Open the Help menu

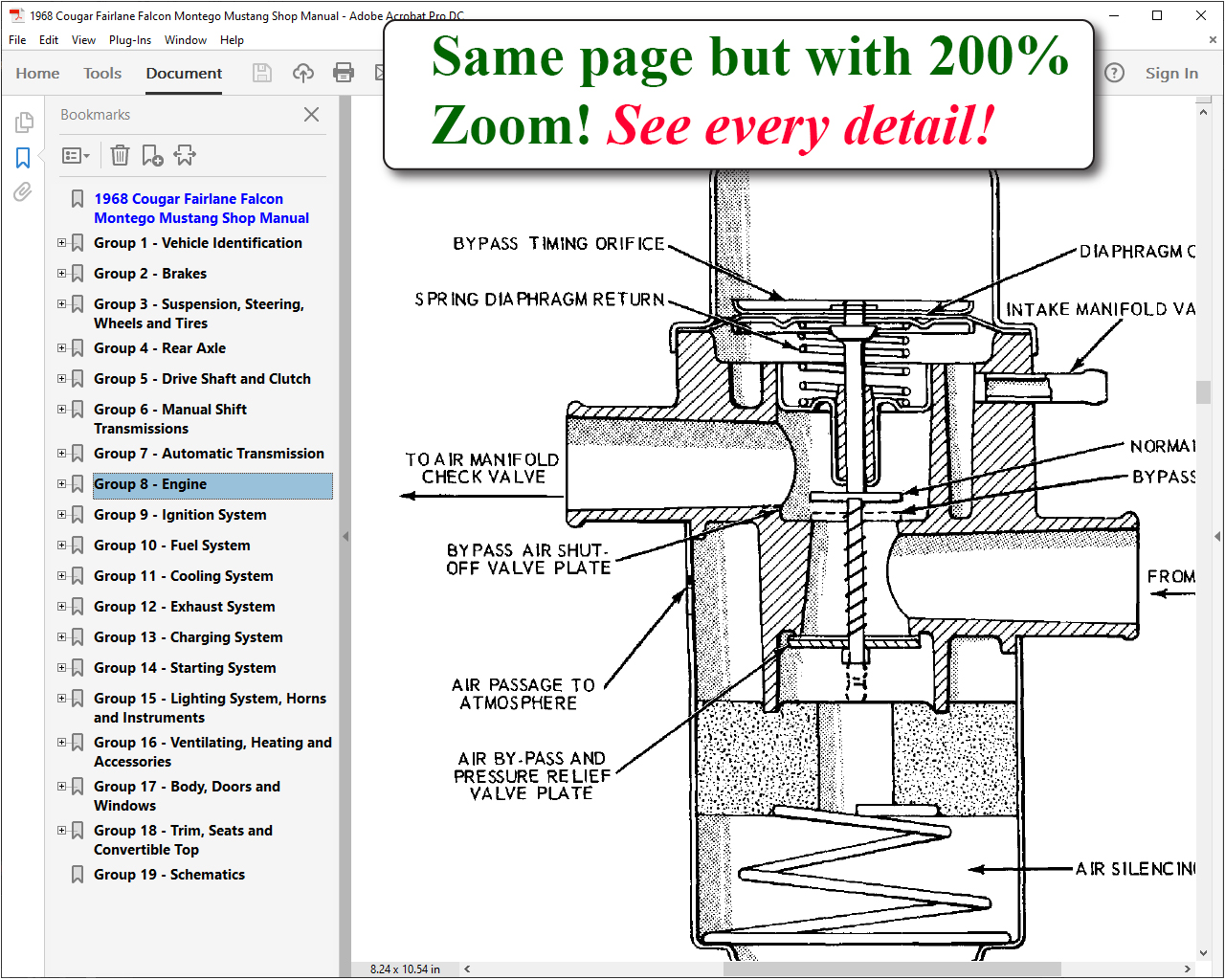(232, 40)
